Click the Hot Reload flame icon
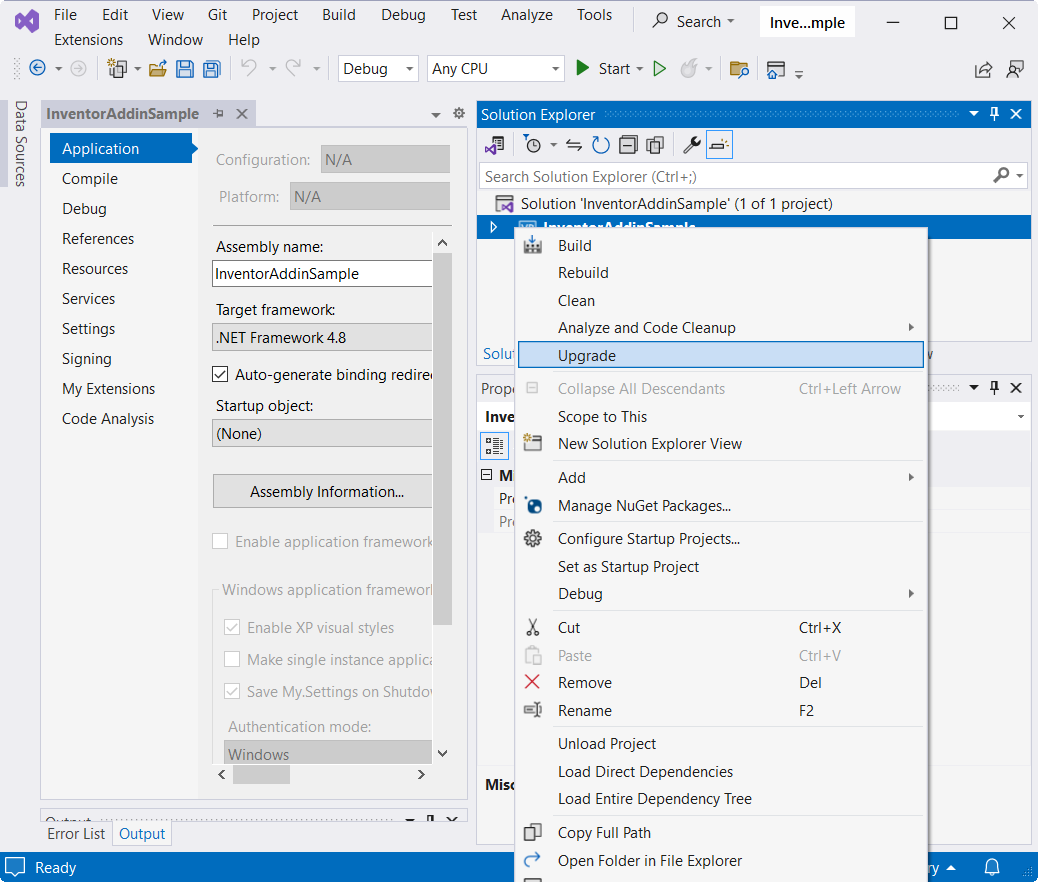 [688, 68]
